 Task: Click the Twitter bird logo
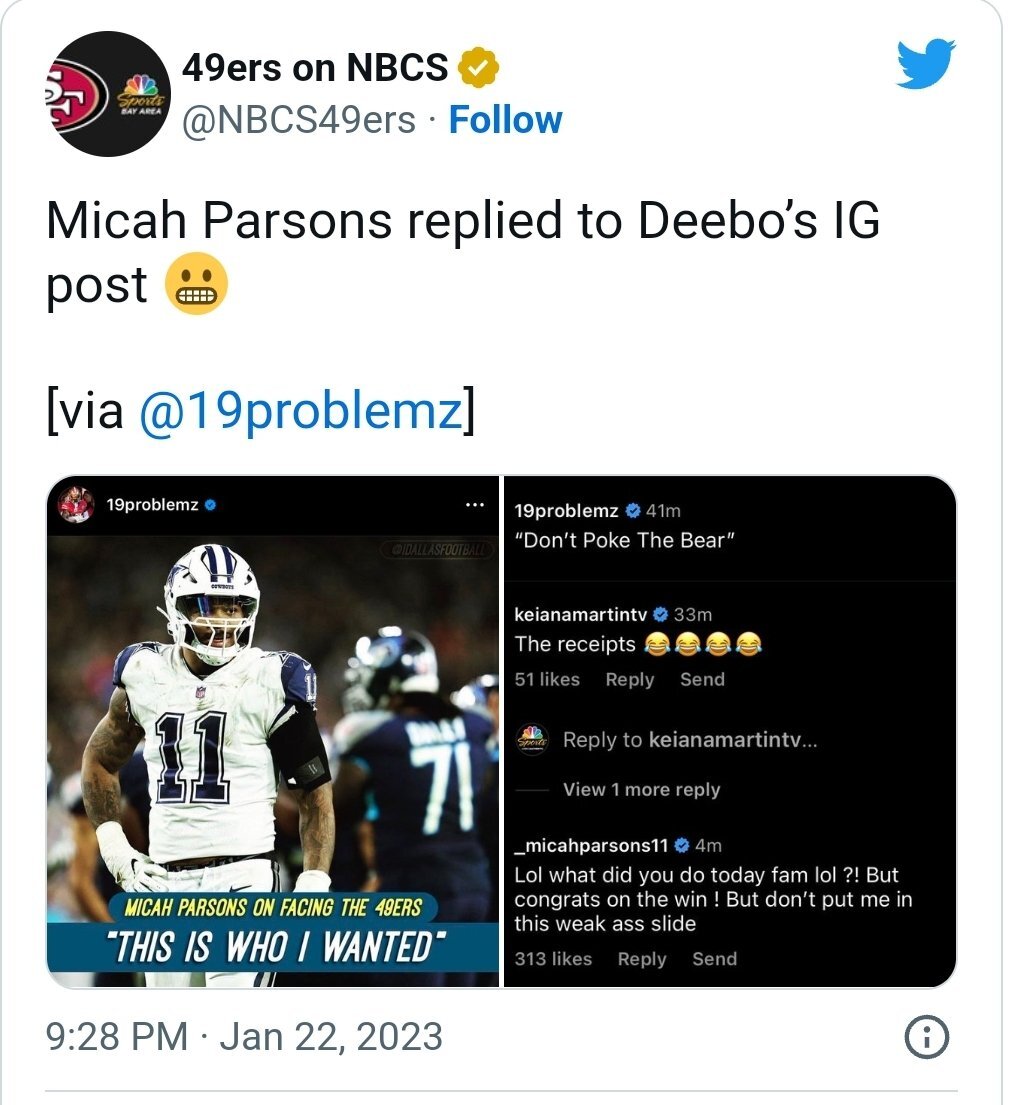click(x=925, y=64)
